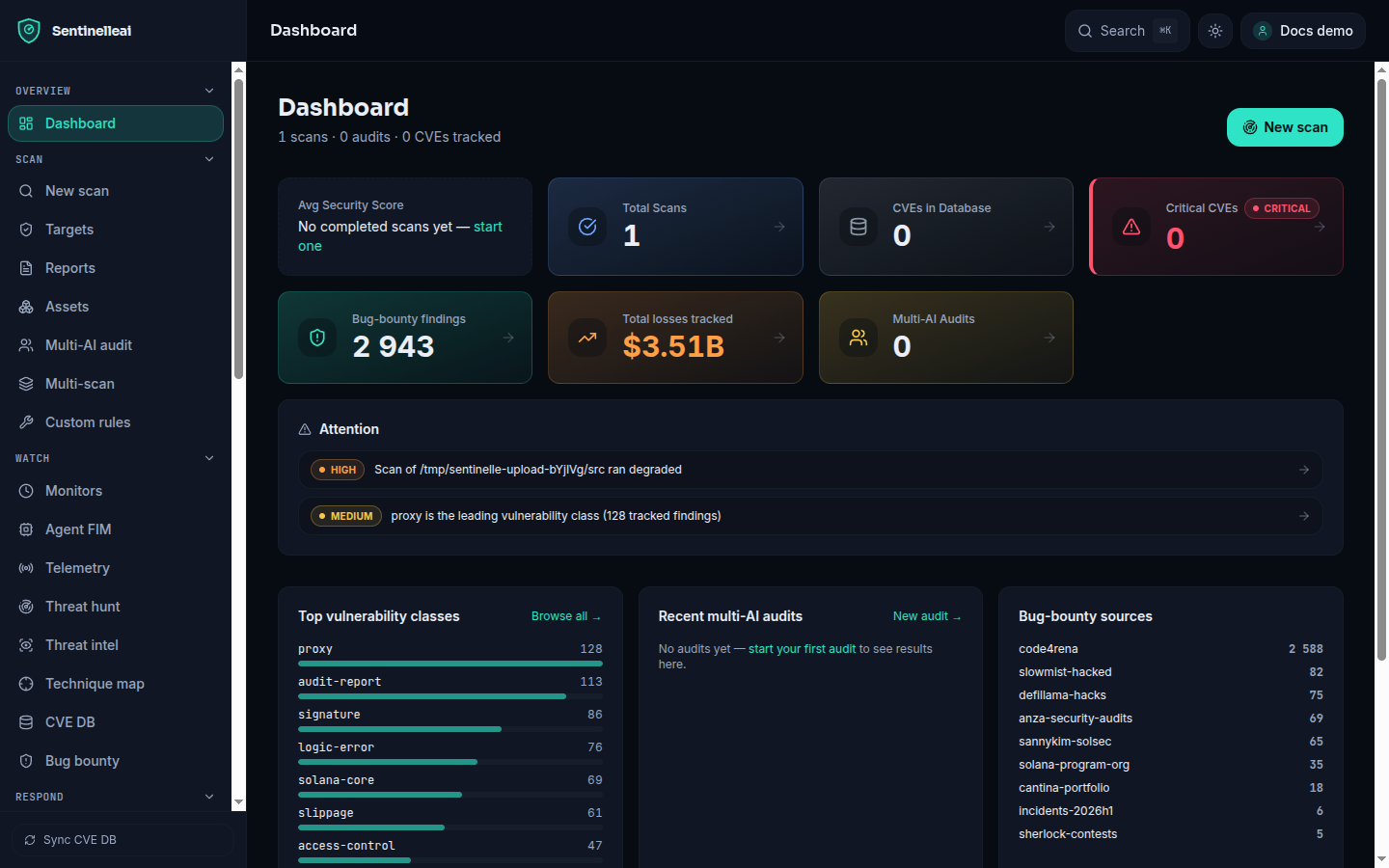Go to Targets in the sidebar
Image resolution: width=1389 pixels, height=868 pixels.
point(116,230)
